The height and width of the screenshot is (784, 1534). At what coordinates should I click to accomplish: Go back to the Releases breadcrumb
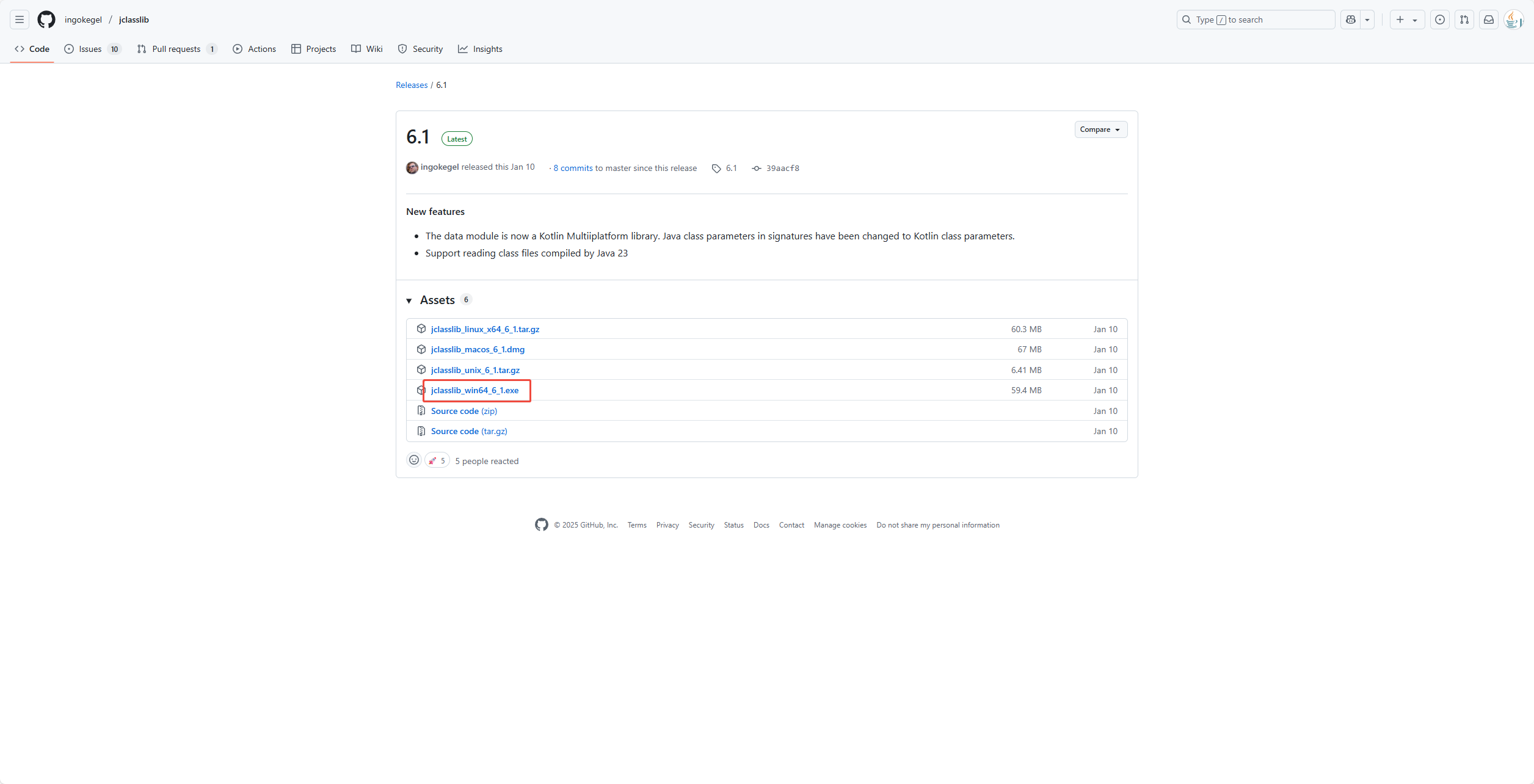coord(412,85)
